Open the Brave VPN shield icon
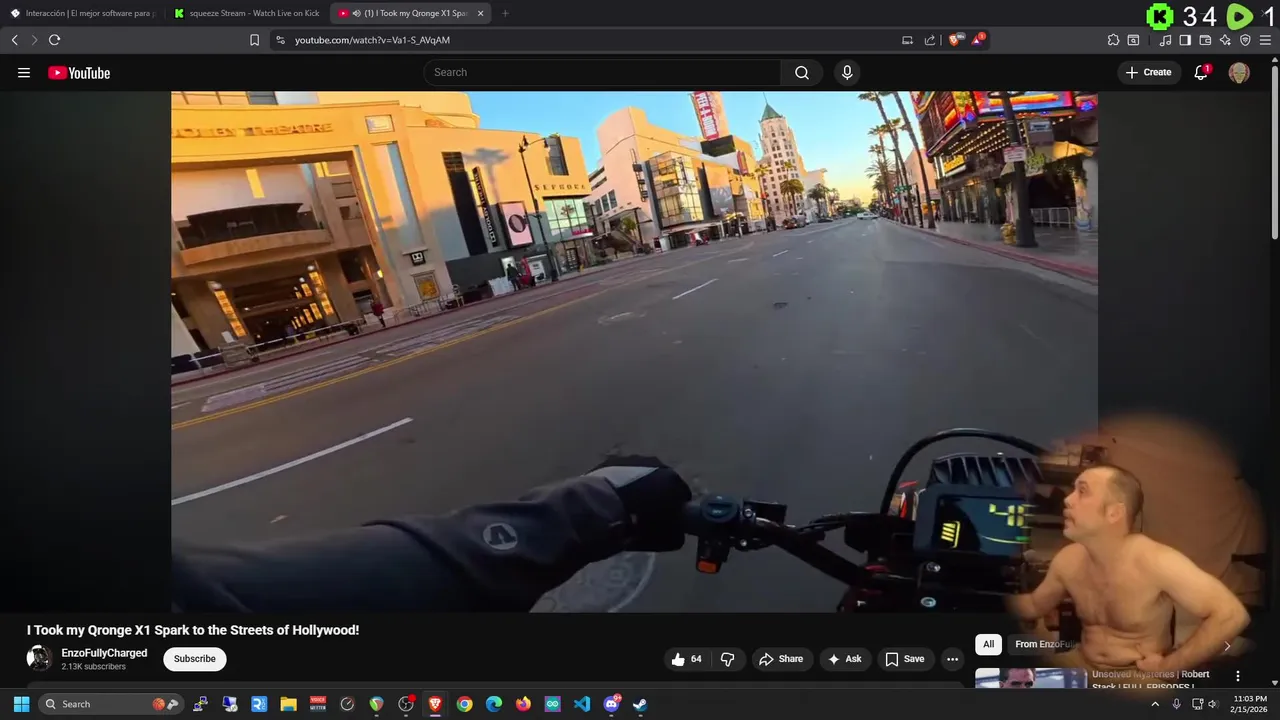This screenshot has height=720, width=1280. click(1245, 40)
